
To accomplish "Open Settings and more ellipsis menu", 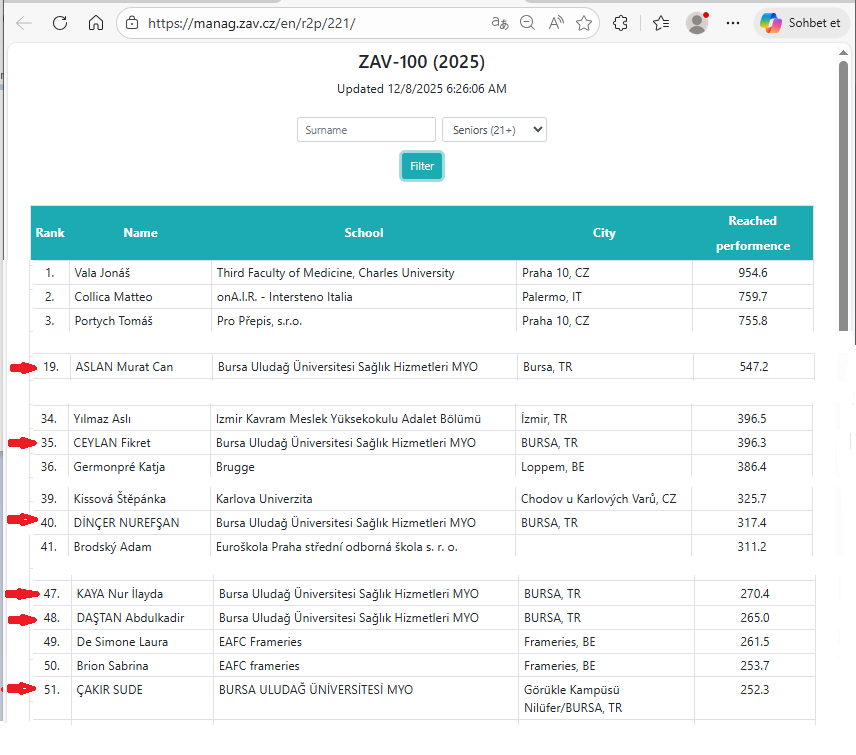I will (733, 23).
